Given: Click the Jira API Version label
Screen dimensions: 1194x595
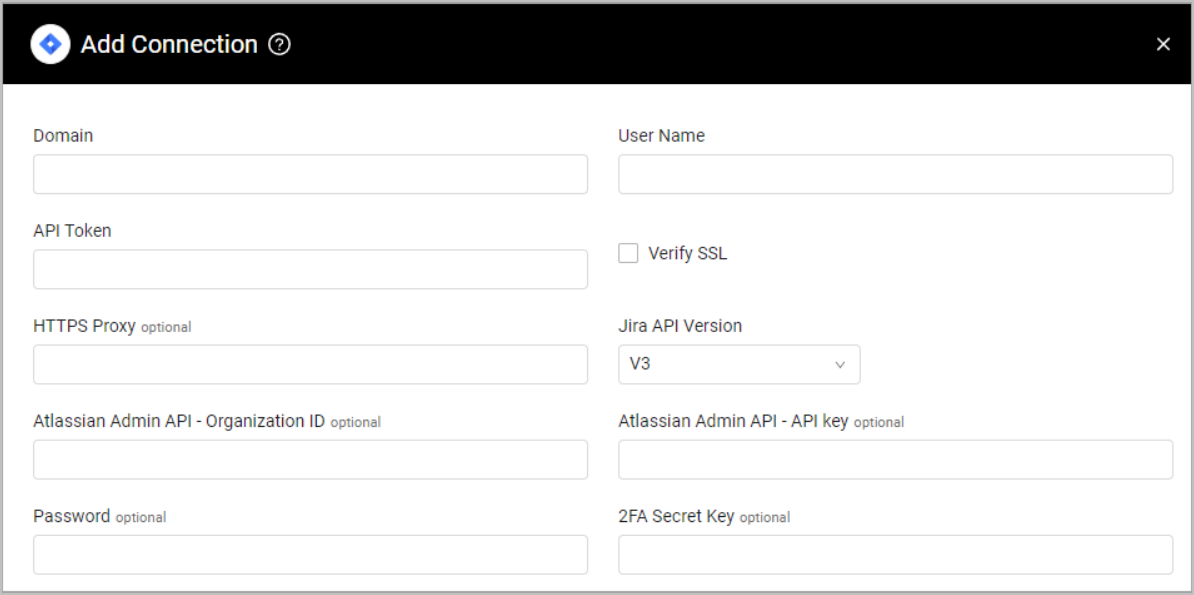Looking at the screenshot, I should tap(680, 326).
